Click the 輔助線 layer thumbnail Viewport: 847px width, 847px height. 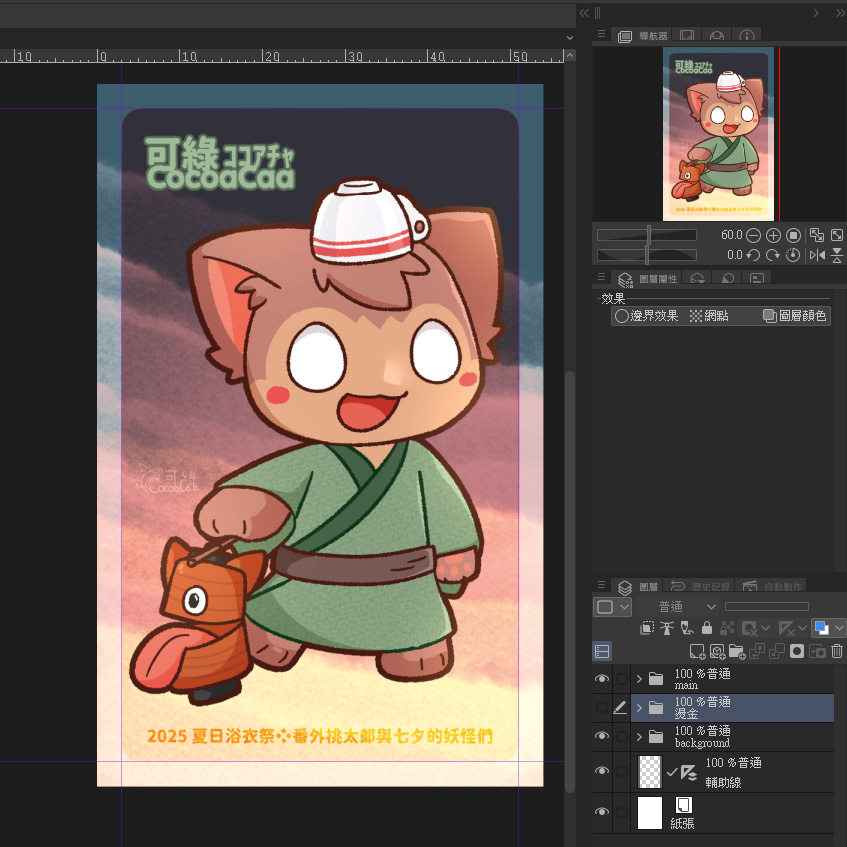click(x=650, y=771)
